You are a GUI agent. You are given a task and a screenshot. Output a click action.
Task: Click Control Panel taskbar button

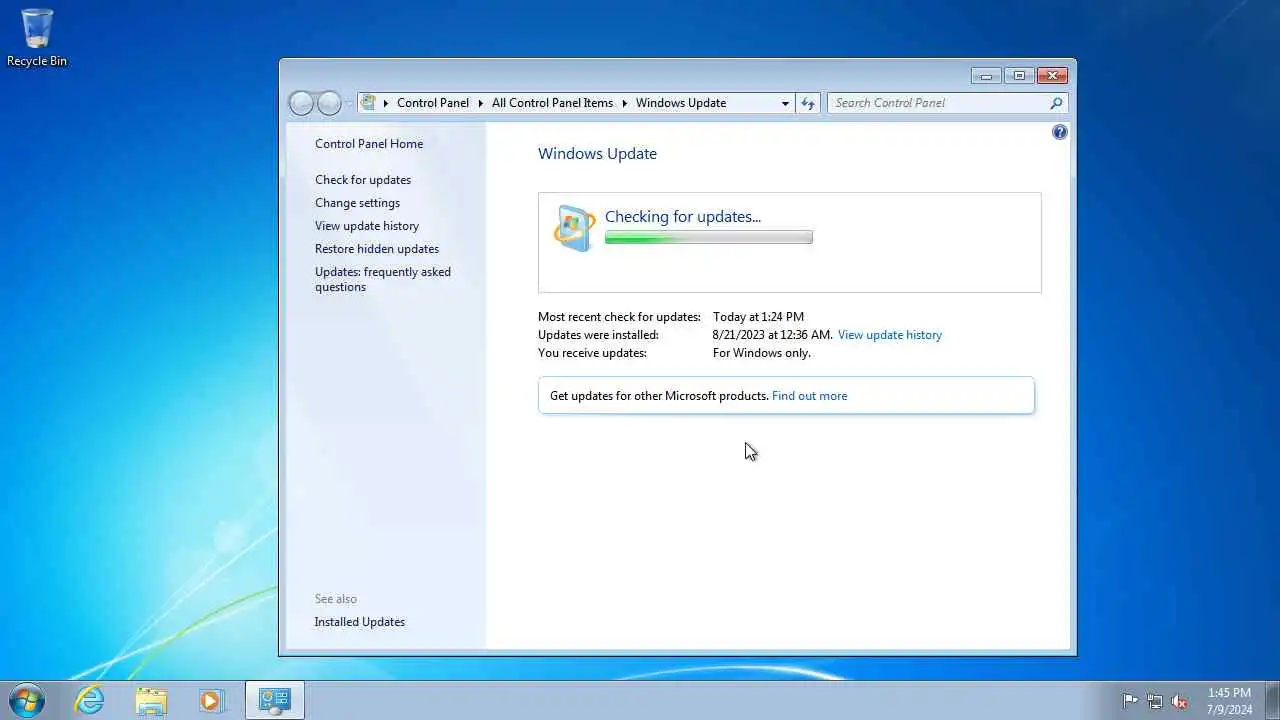tap(274, 700)
